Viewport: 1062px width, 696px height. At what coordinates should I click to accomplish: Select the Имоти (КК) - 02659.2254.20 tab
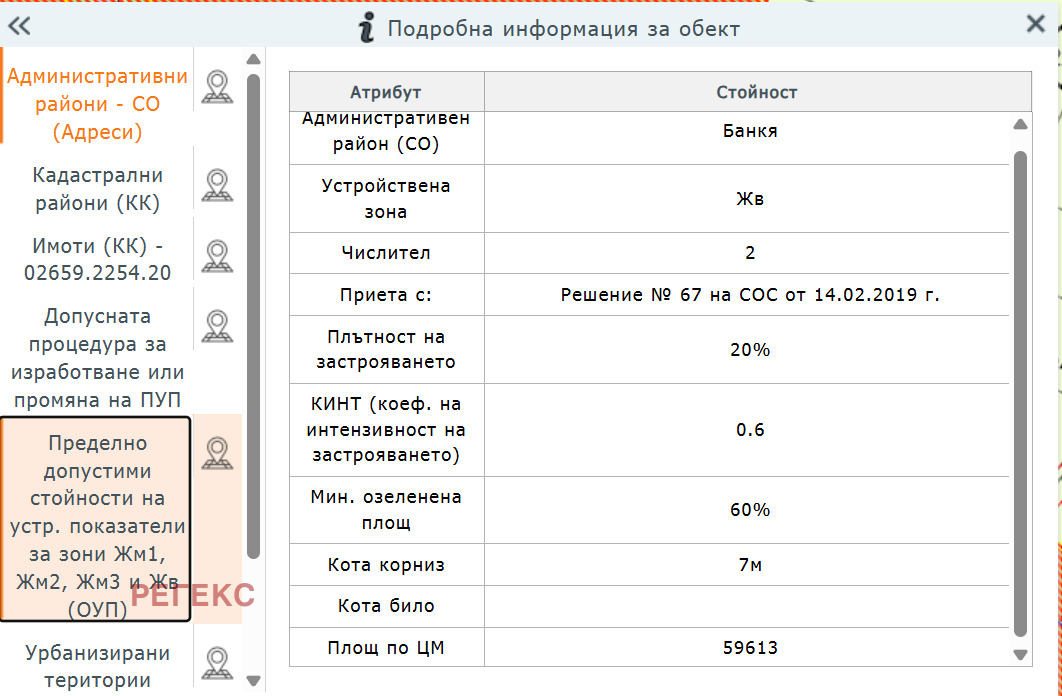pos(98,259)
